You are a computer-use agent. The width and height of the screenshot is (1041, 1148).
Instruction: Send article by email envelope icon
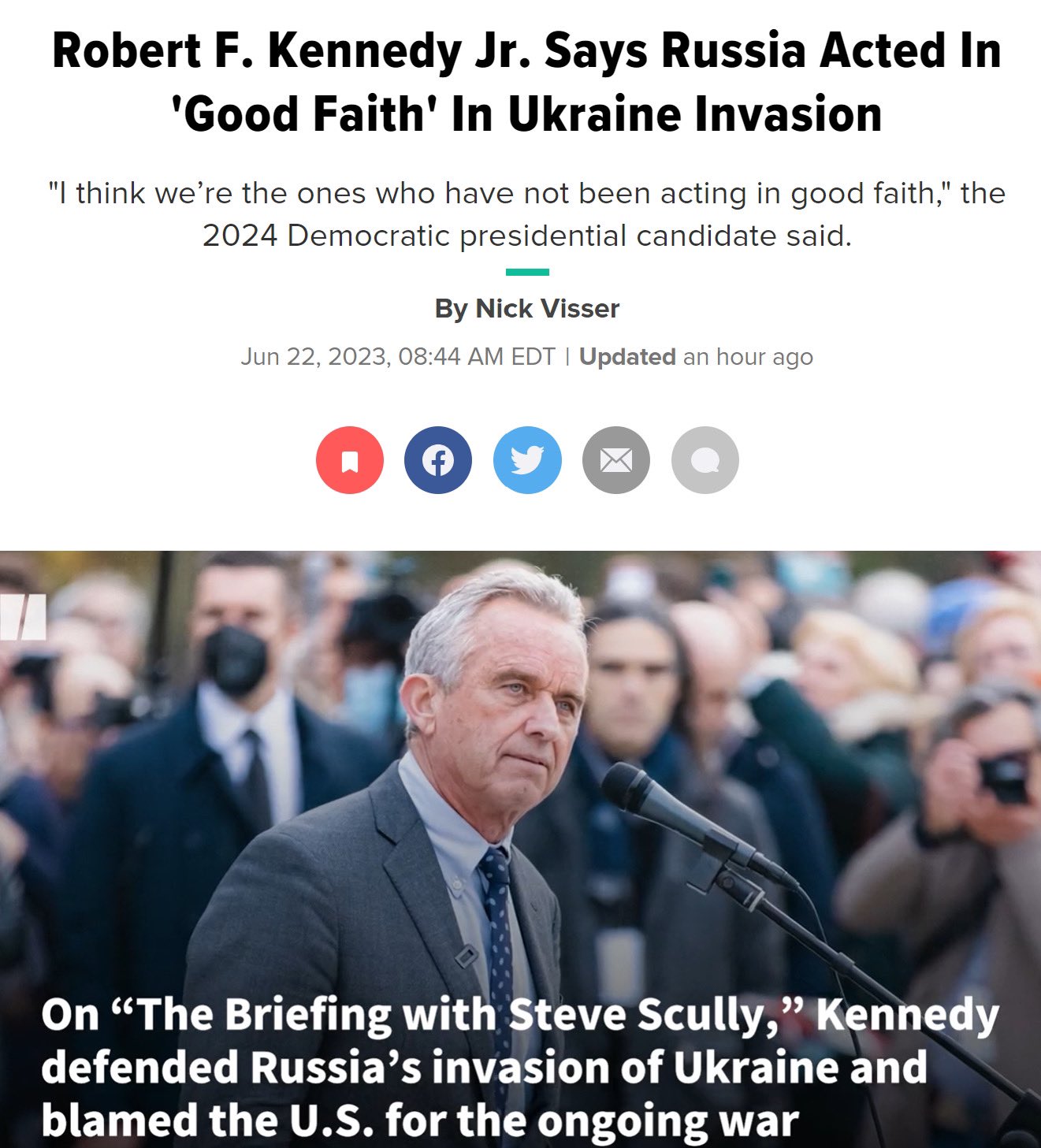(x=616, y=460)
